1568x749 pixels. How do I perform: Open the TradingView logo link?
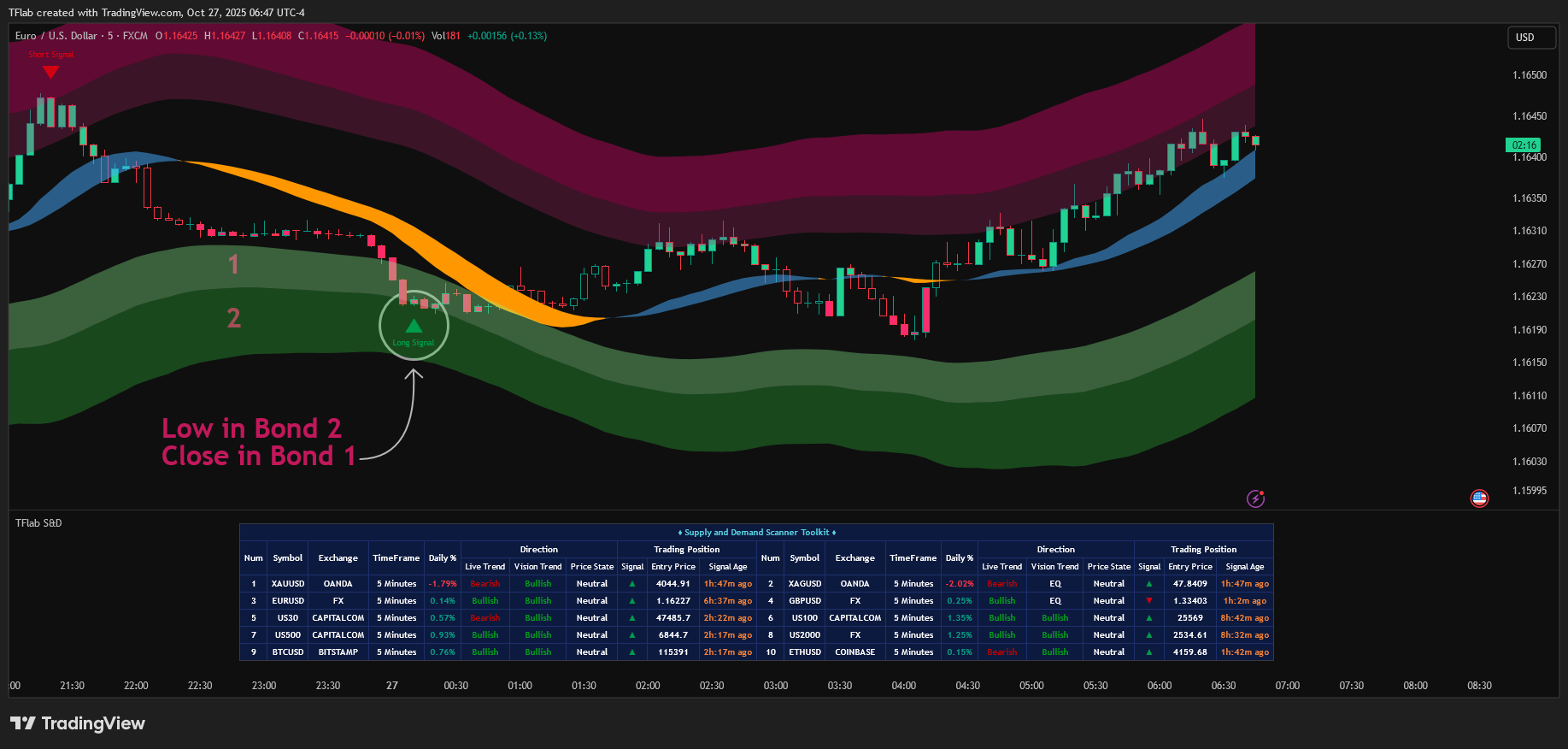(78, 723)
